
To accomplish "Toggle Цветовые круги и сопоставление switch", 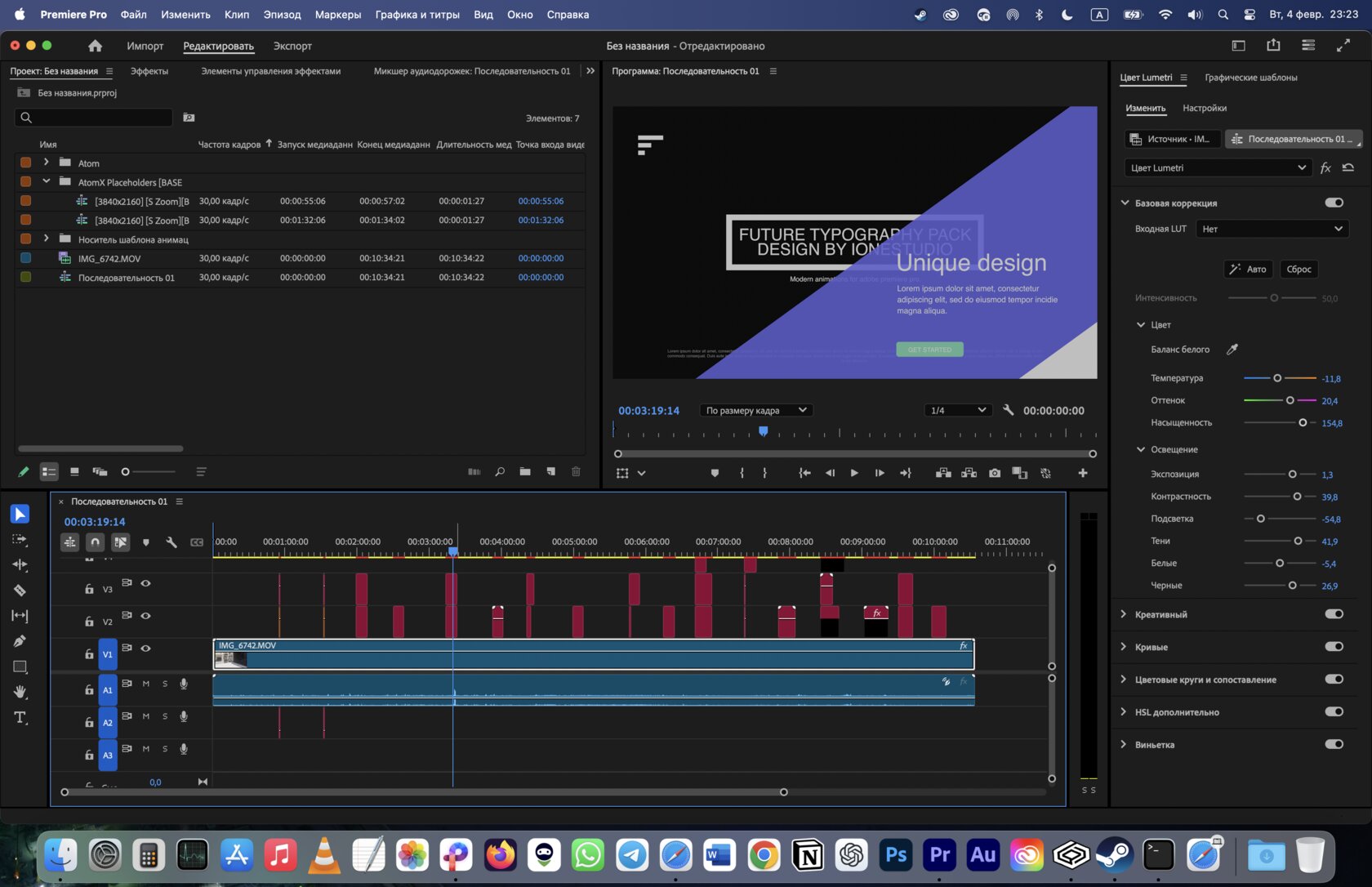I will point(1334,680).
